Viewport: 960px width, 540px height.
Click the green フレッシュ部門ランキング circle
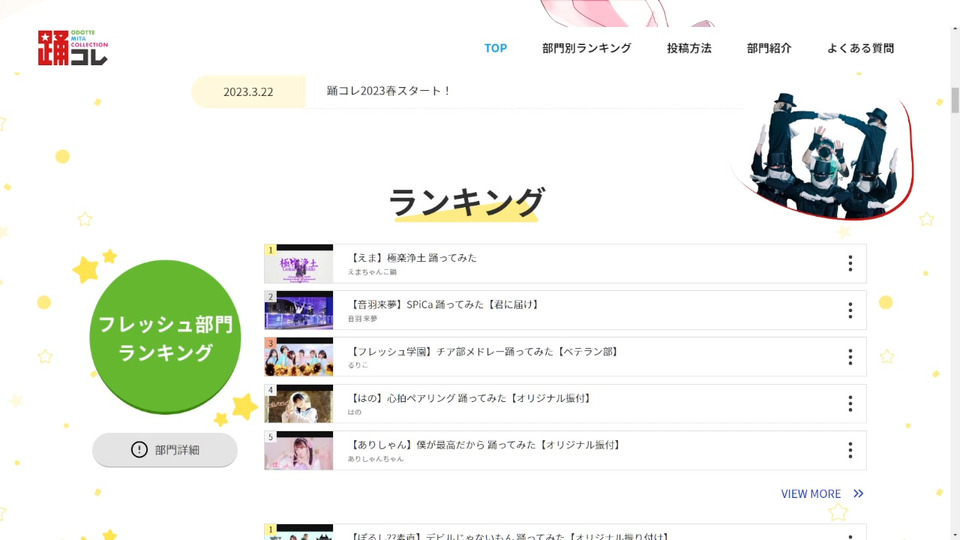click(x=165, y=337)
